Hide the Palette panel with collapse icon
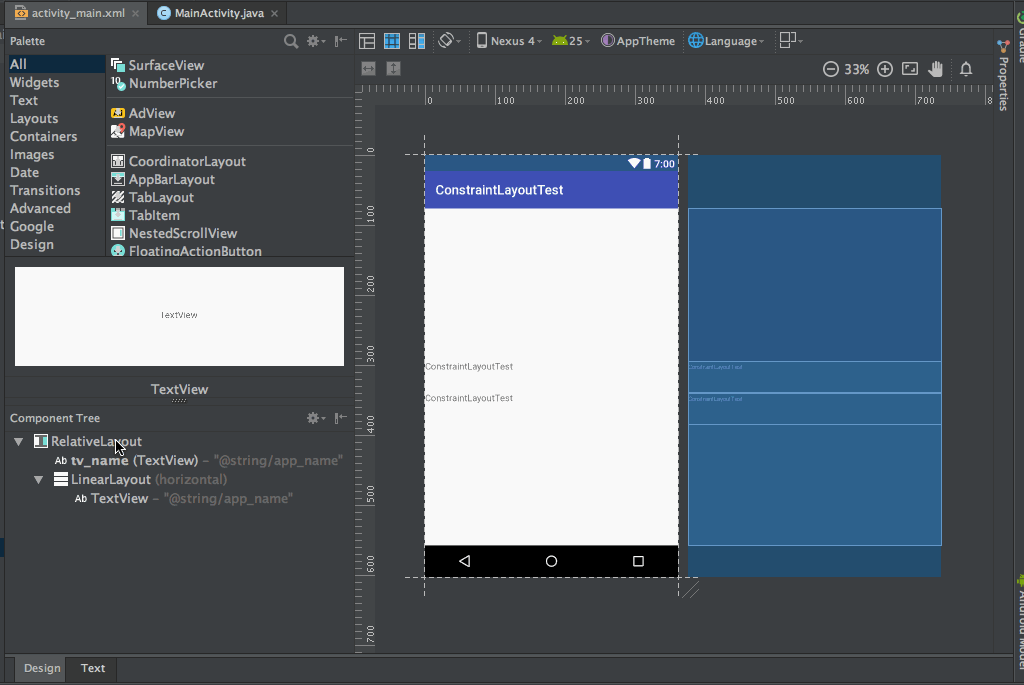Image resolution: width=1024 pixels, height=685 pixels. pos(341,41)
